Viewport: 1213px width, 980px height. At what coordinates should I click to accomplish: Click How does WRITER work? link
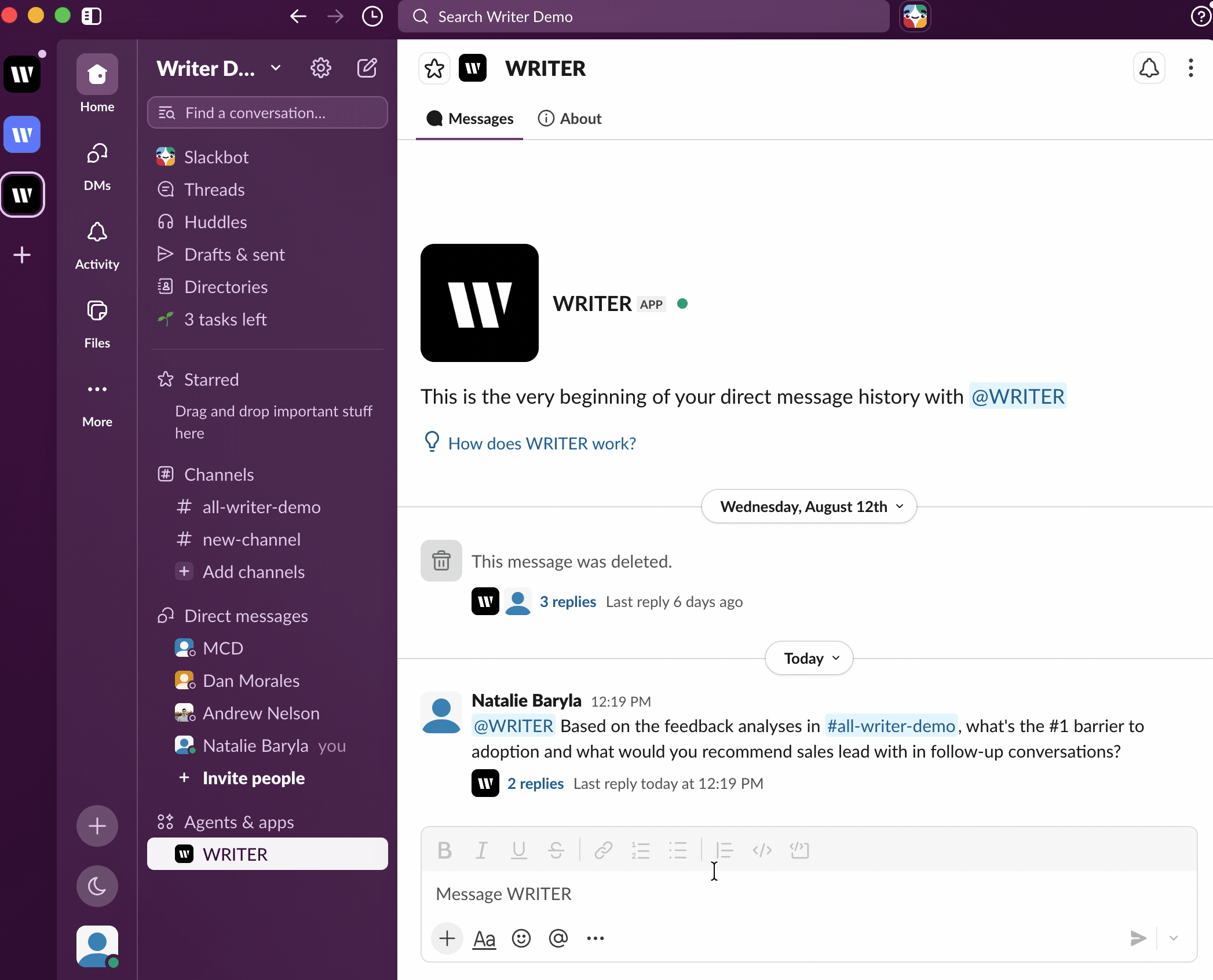point(542,444)
